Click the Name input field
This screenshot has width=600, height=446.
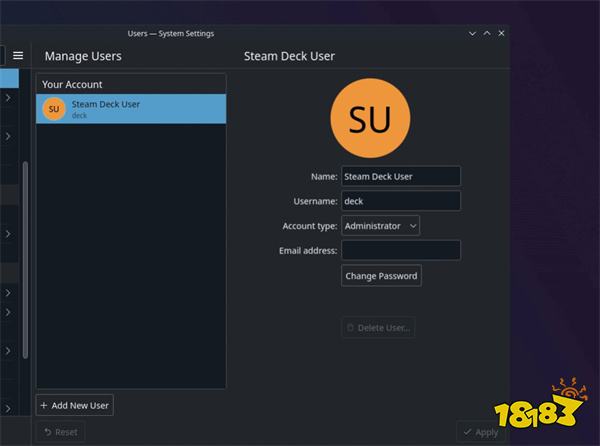coord(401,176)
